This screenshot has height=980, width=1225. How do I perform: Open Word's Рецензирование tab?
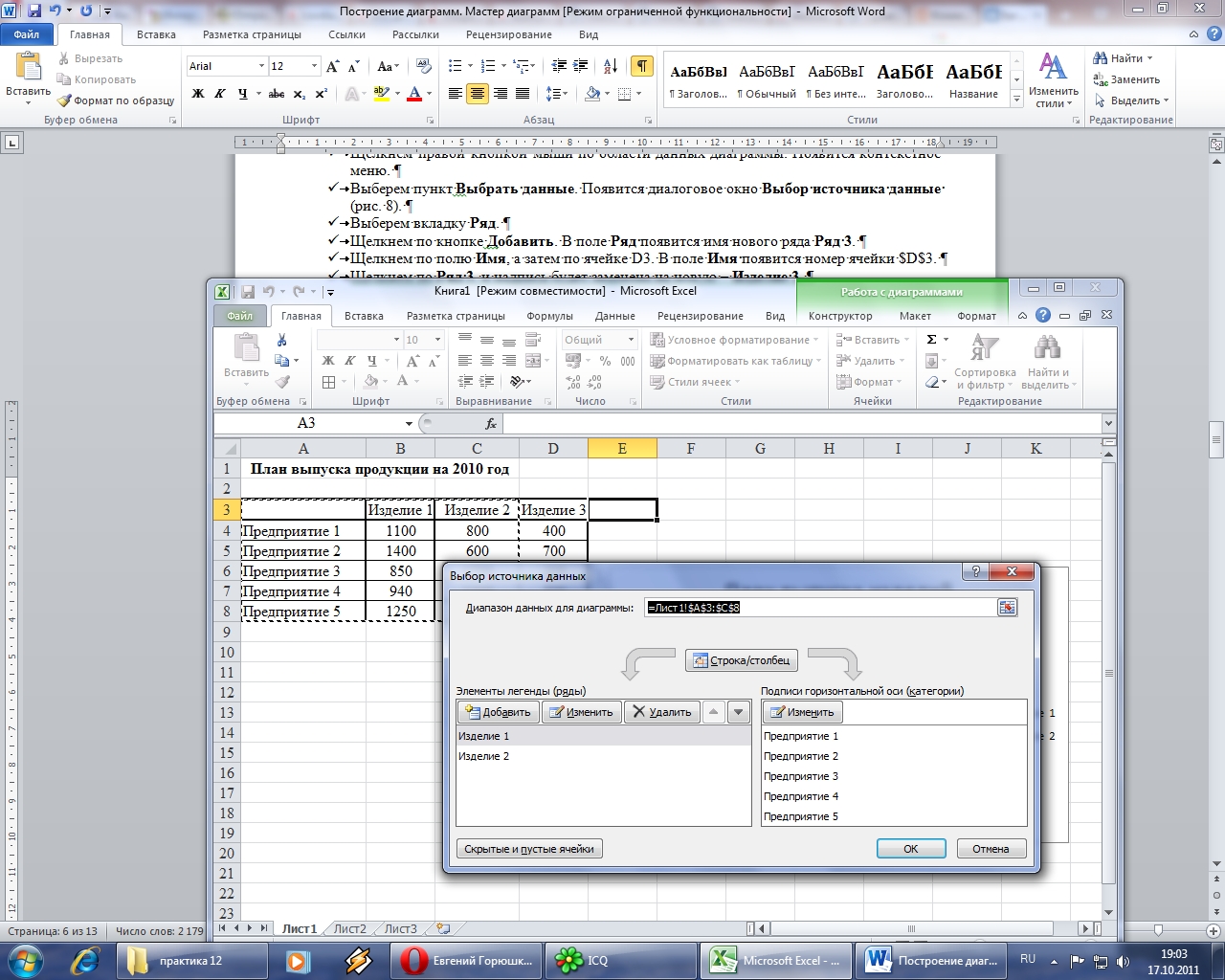[x=508, y=34]
